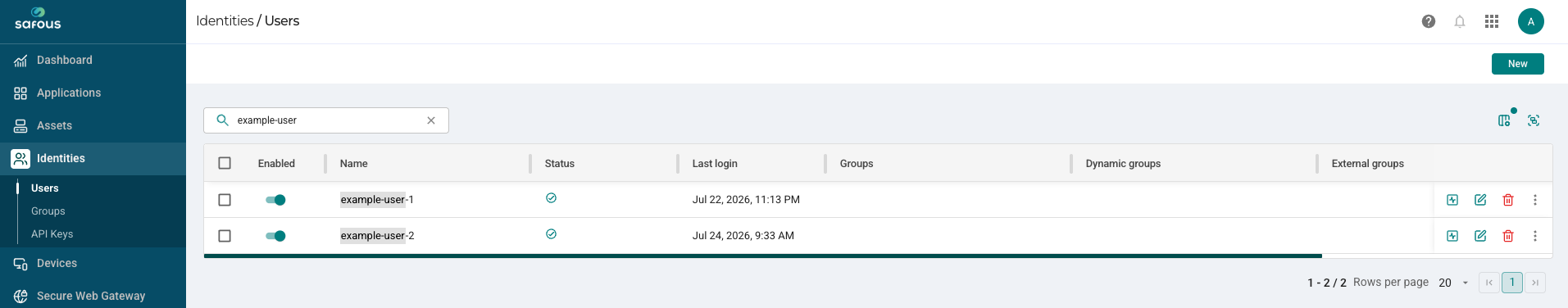Open the Secure Web Gateway section

click(x=93, y=296)
